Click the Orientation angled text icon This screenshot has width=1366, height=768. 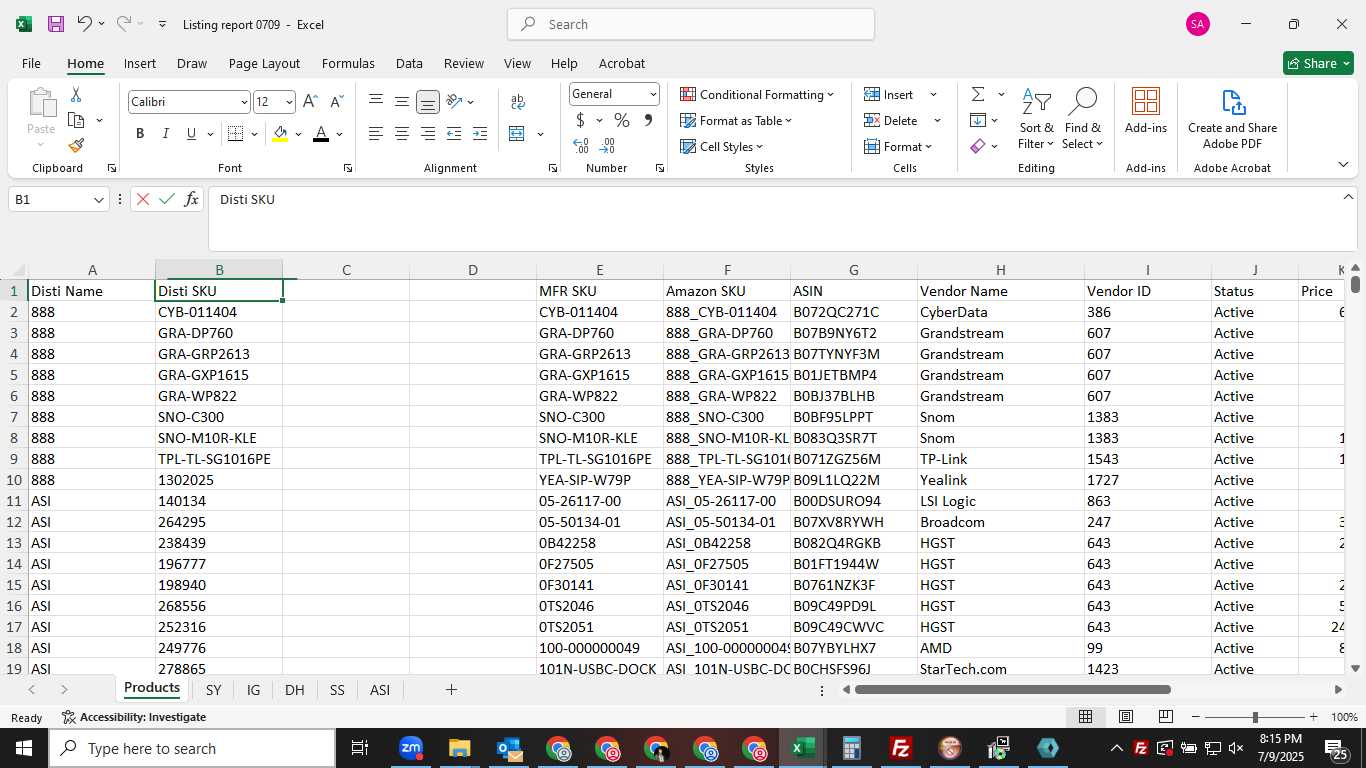pyautogui.click(x=454, y=101)
